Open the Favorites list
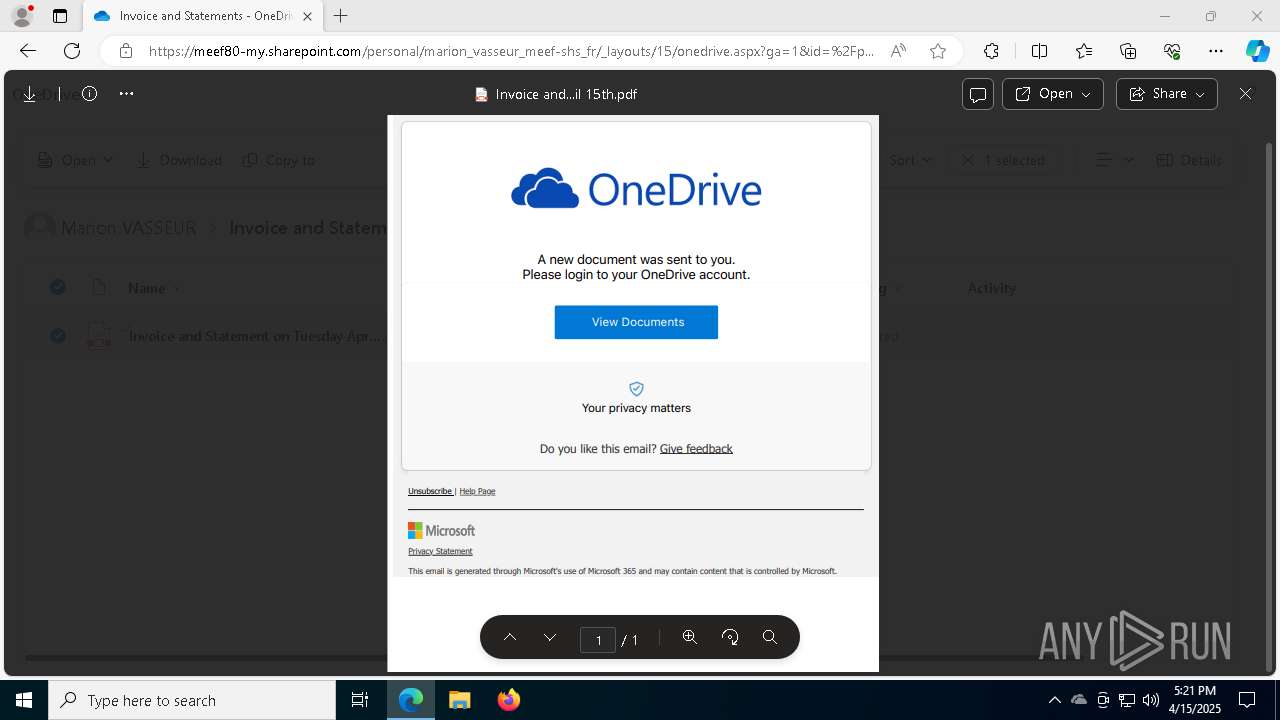The image size is (1280, 720). point(1084,51)
